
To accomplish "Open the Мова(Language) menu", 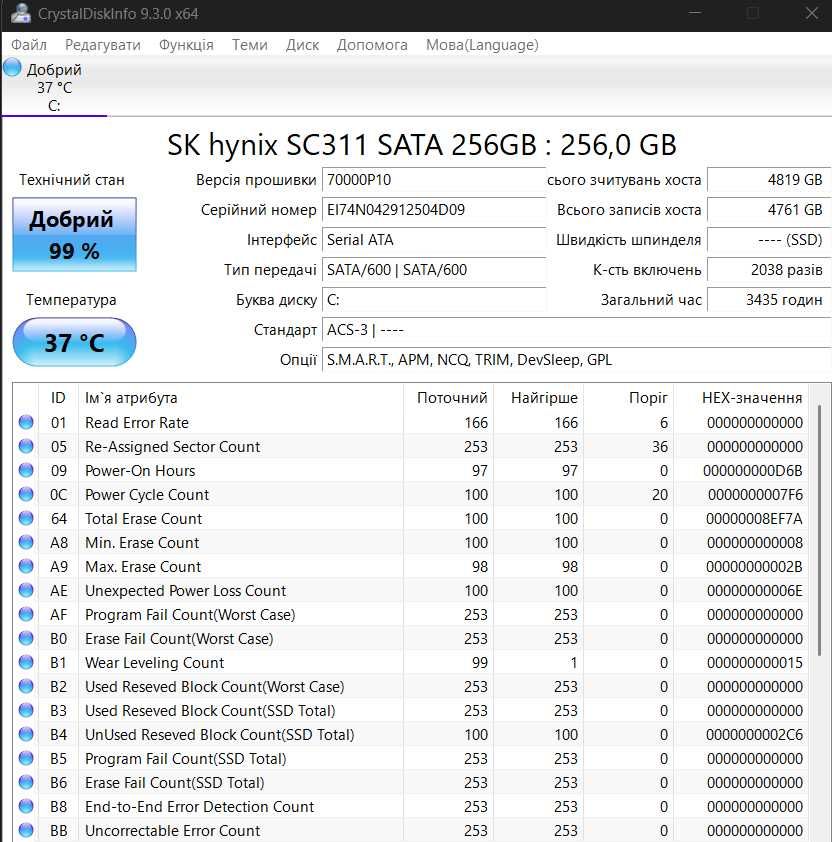I will click(x=482, y=45).
